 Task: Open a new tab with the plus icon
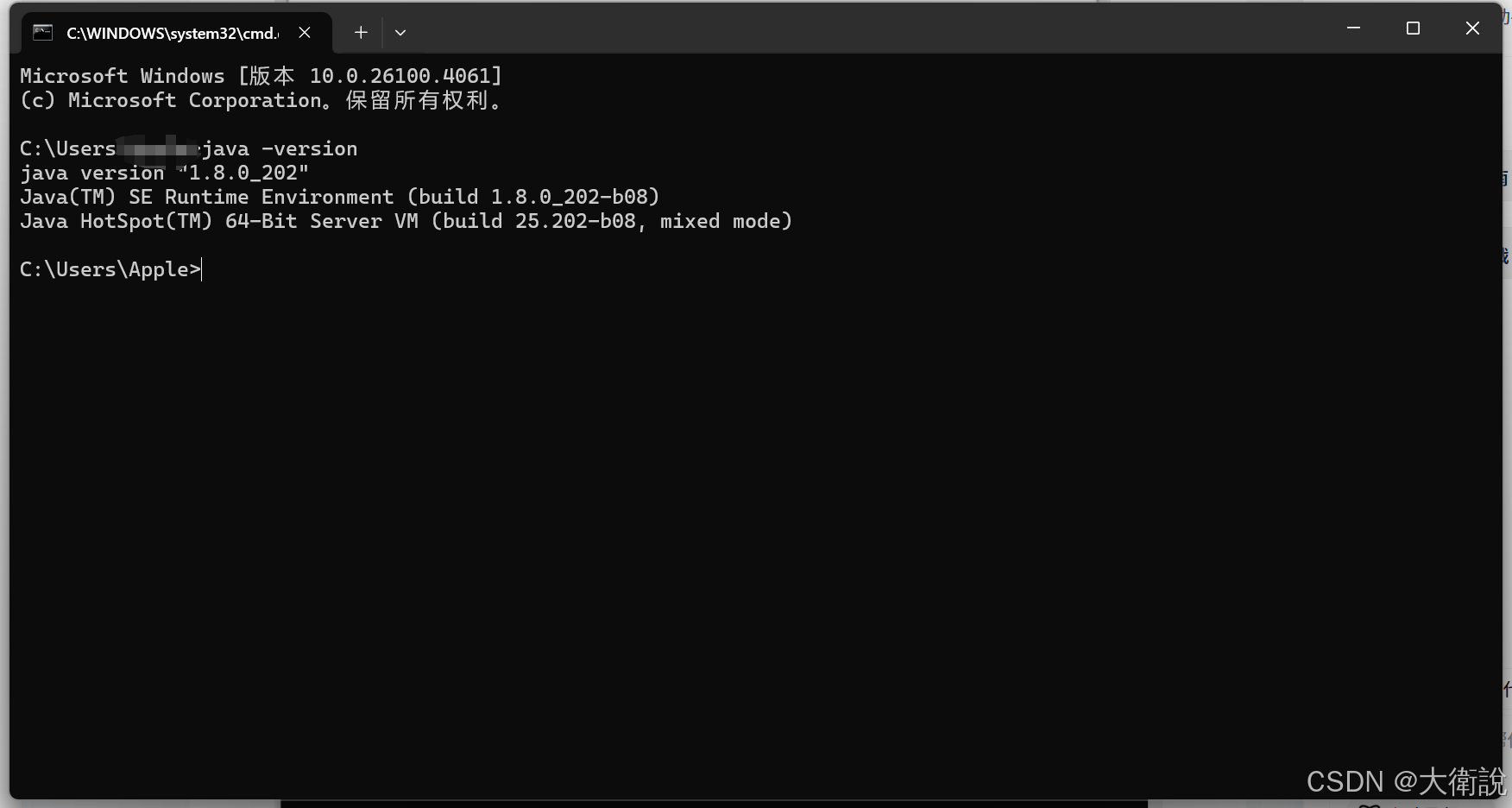pos(360,32)
